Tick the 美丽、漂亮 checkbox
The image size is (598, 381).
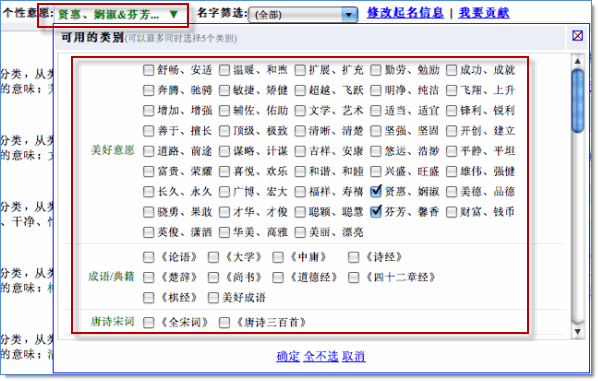[x=300, y=232]
